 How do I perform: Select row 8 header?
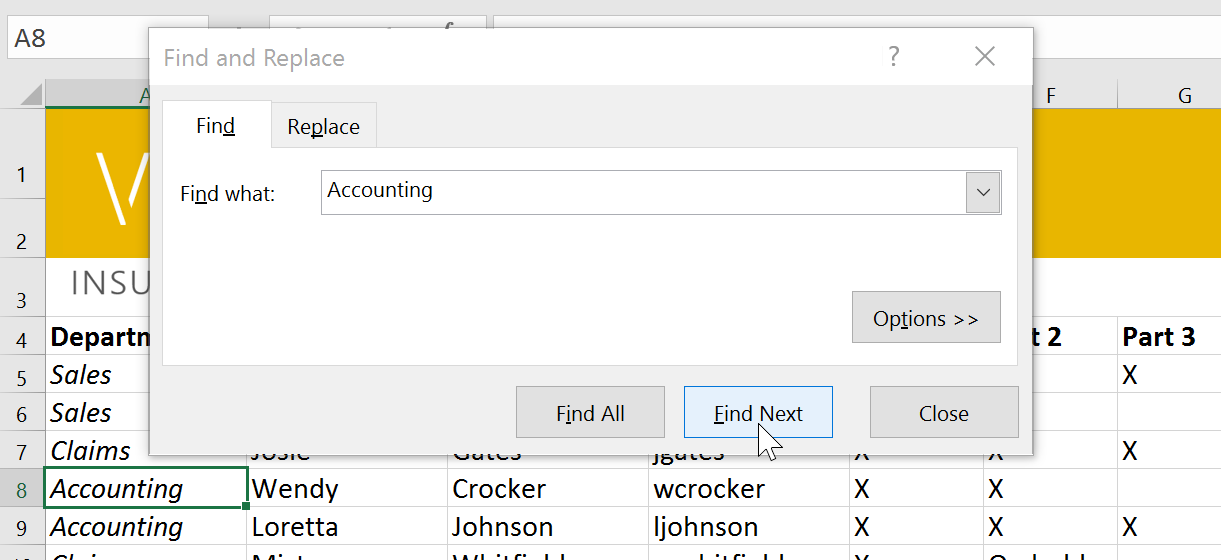point(22,489)
